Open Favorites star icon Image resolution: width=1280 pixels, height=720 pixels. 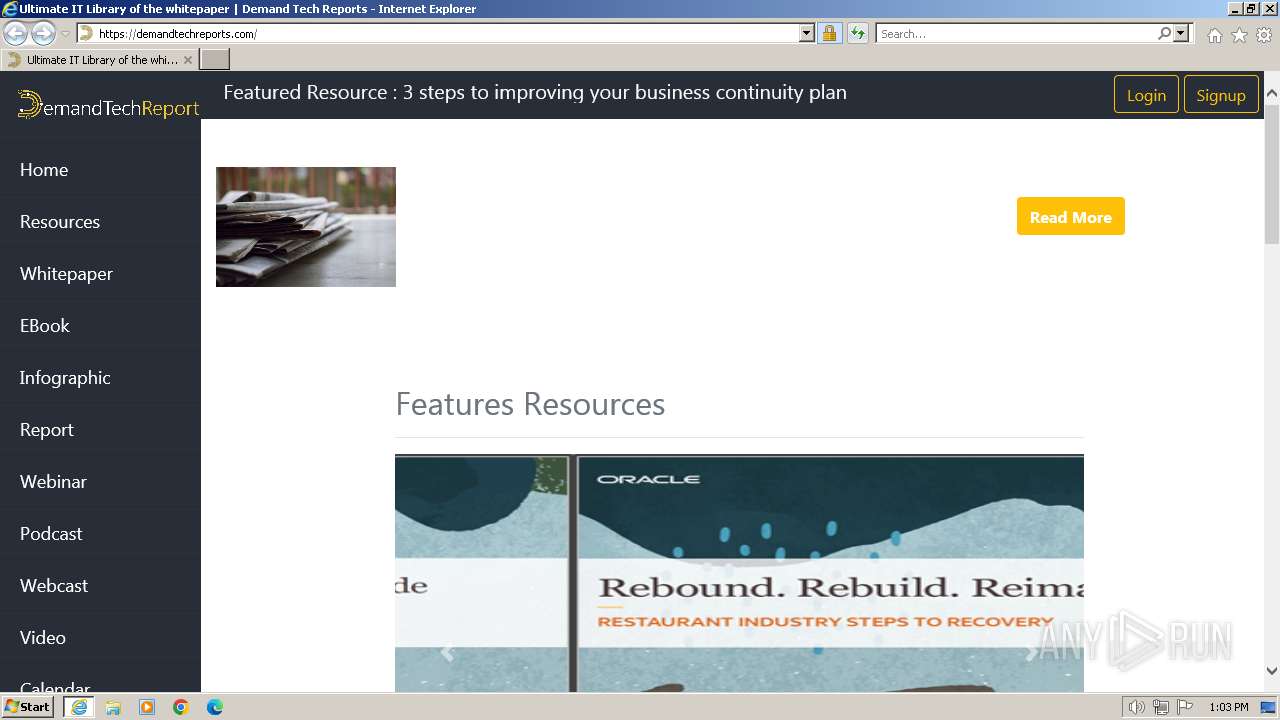click(x=1239, y=35)
